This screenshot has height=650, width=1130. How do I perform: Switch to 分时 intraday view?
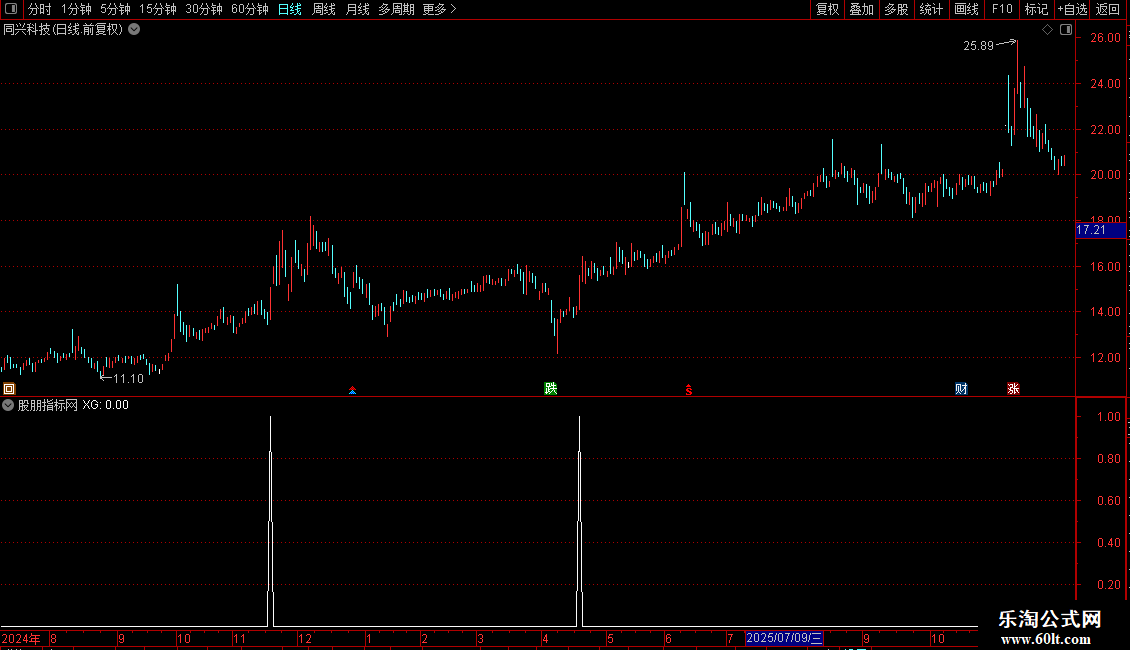[40, 9]
